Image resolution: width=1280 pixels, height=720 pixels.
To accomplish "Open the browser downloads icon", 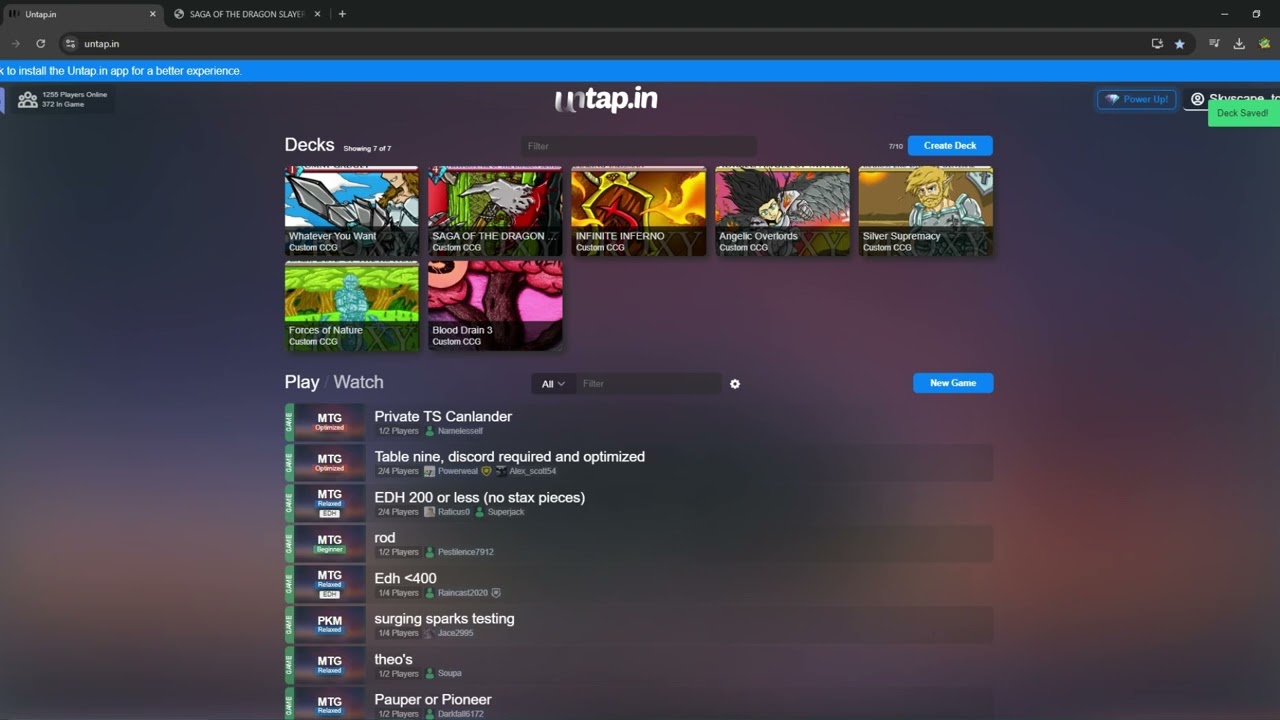I will [1239, 44].
